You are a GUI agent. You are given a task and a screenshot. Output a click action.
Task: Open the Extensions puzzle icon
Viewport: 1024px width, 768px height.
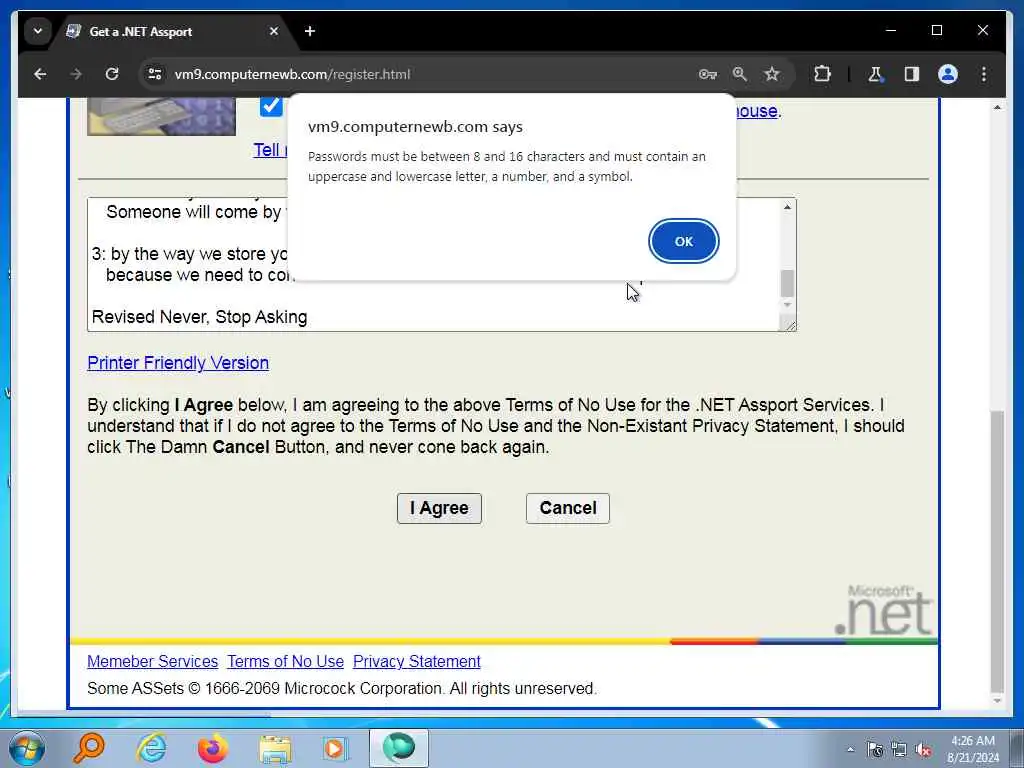(822, 74)
